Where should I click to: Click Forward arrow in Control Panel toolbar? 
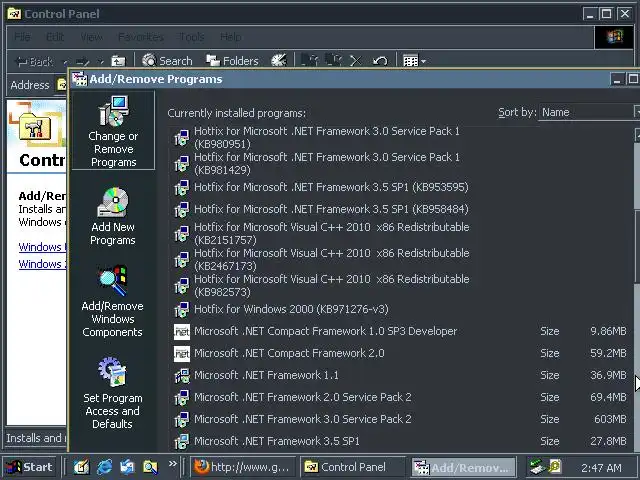[x=83, y=61]
